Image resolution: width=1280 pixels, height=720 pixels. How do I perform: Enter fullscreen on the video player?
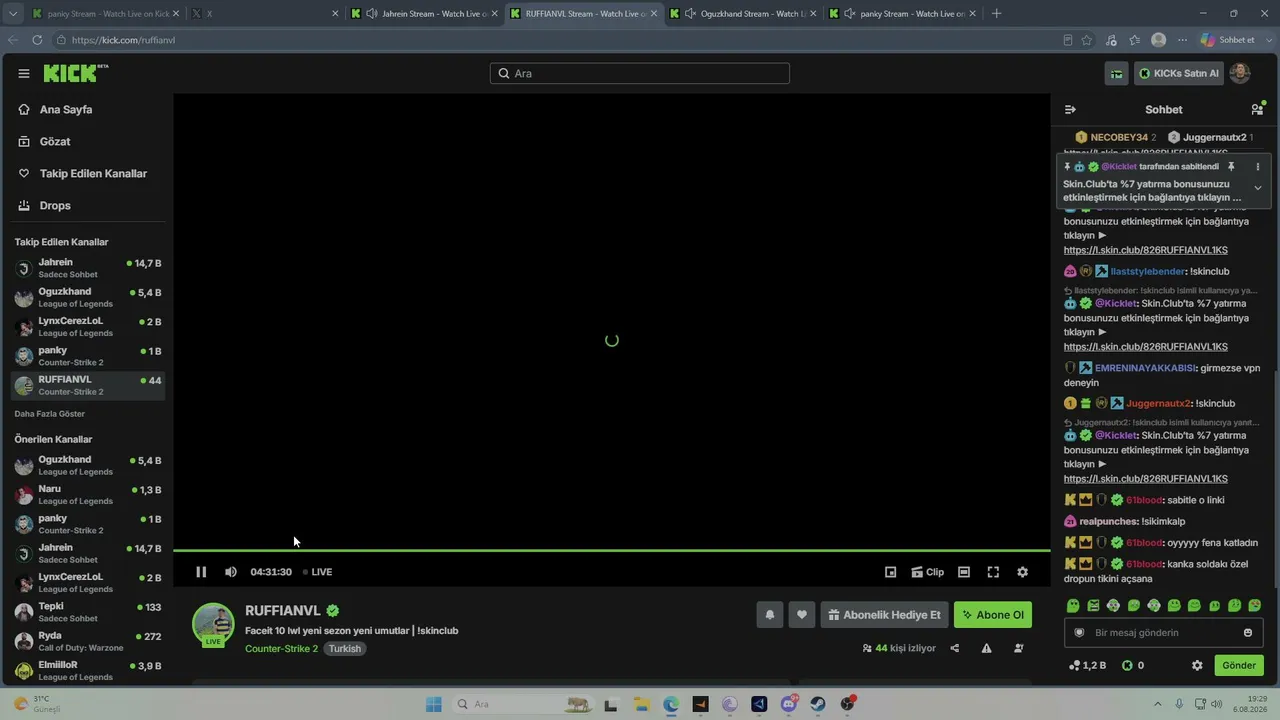click(x=993, y=572)
